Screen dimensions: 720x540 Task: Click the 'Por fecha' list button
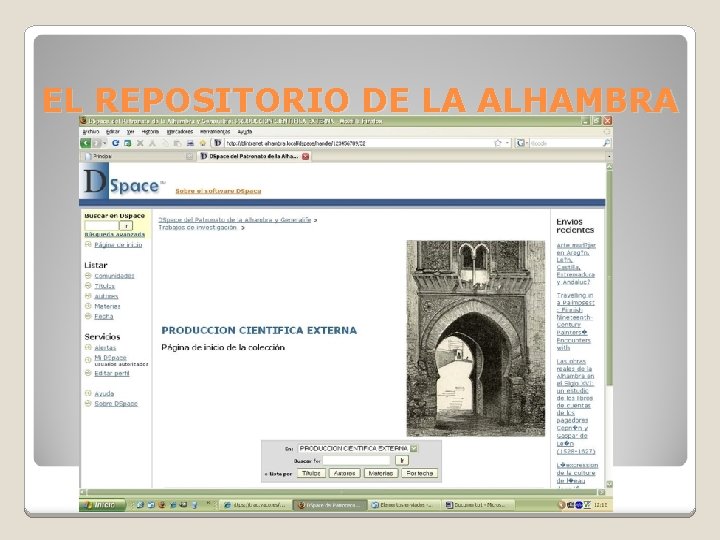[x=420, y=473]
